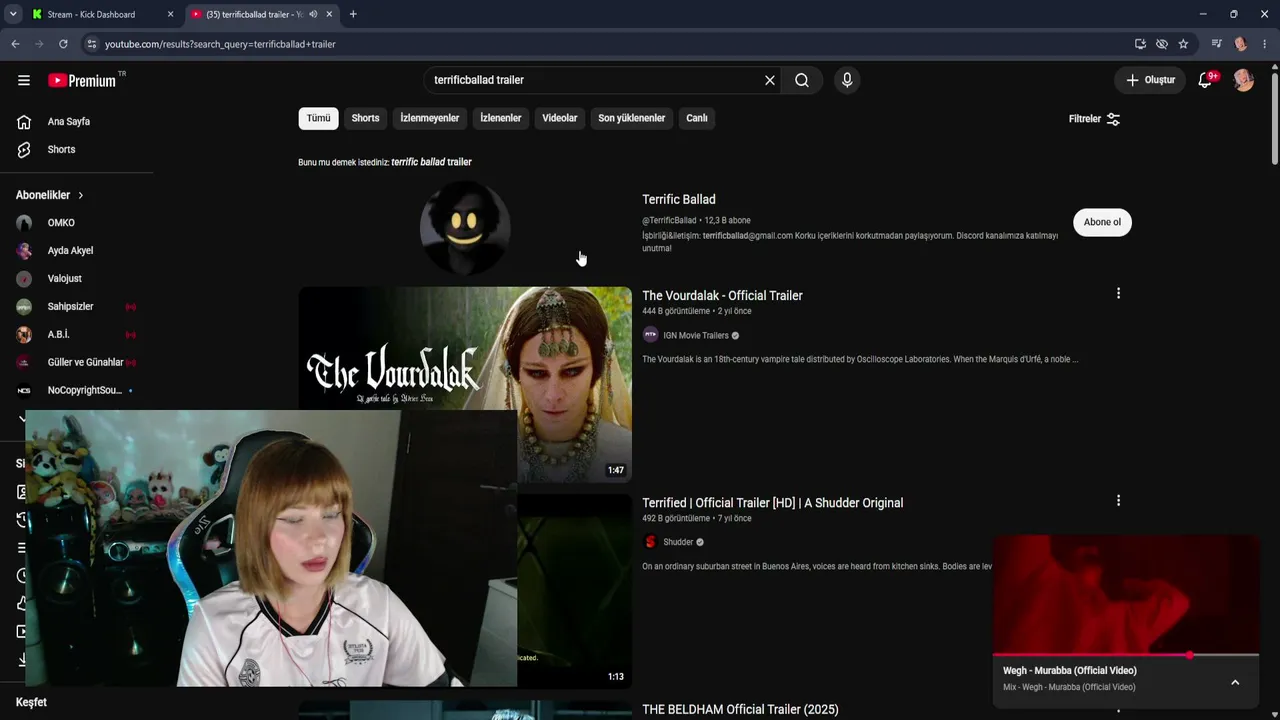This screenshot has height=720, width=1280.
Task: Click the install app icon in address bar
Action: pyautogui.click(x=1140, y=44)
